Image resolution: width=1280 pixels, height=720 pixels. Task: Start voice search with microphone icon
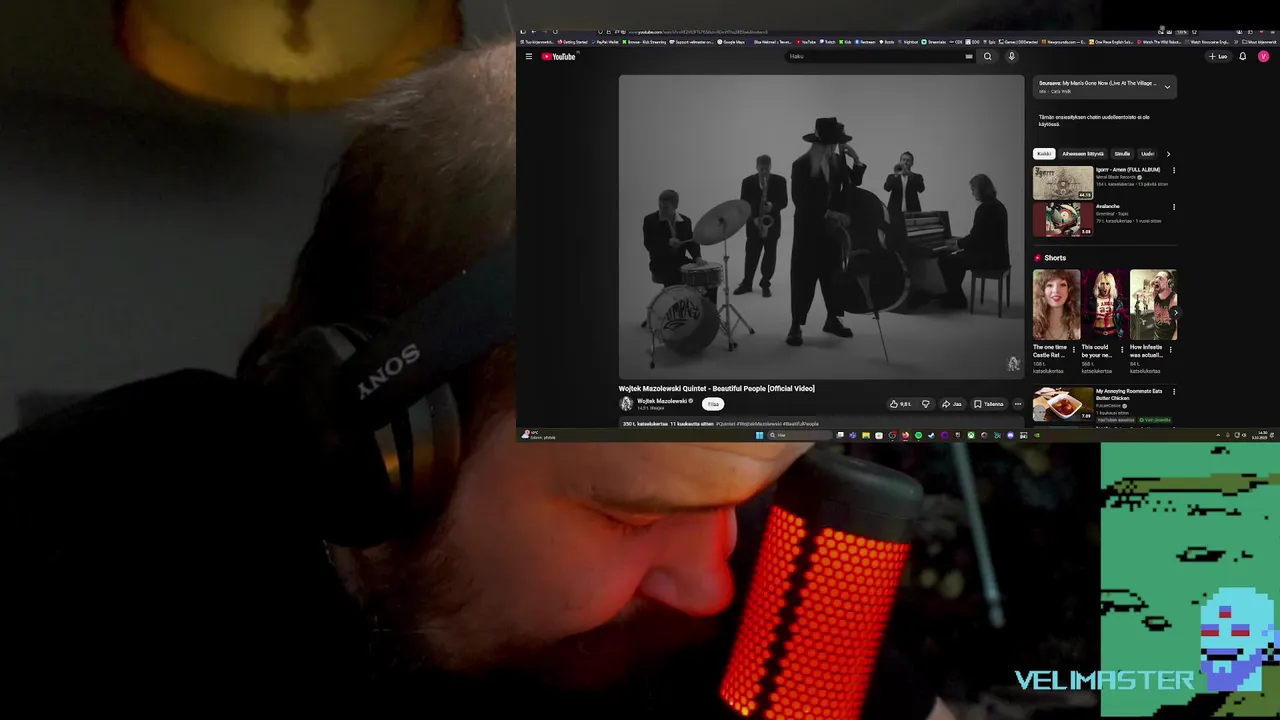coord(1011,56)
